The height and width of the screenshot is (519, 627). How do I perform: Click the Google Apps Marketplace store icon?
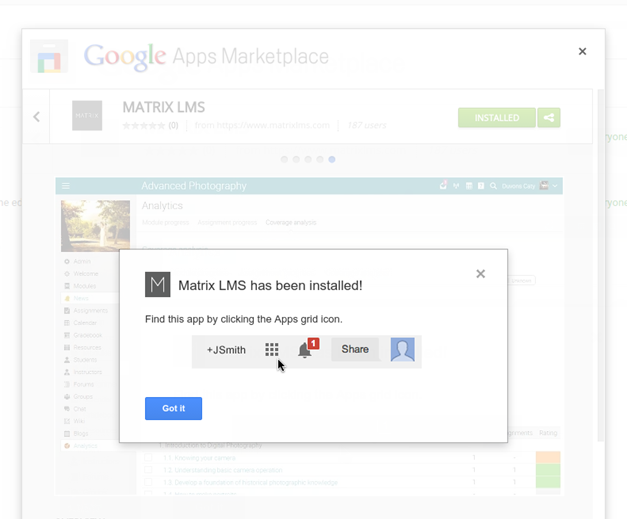coord(49,56)
